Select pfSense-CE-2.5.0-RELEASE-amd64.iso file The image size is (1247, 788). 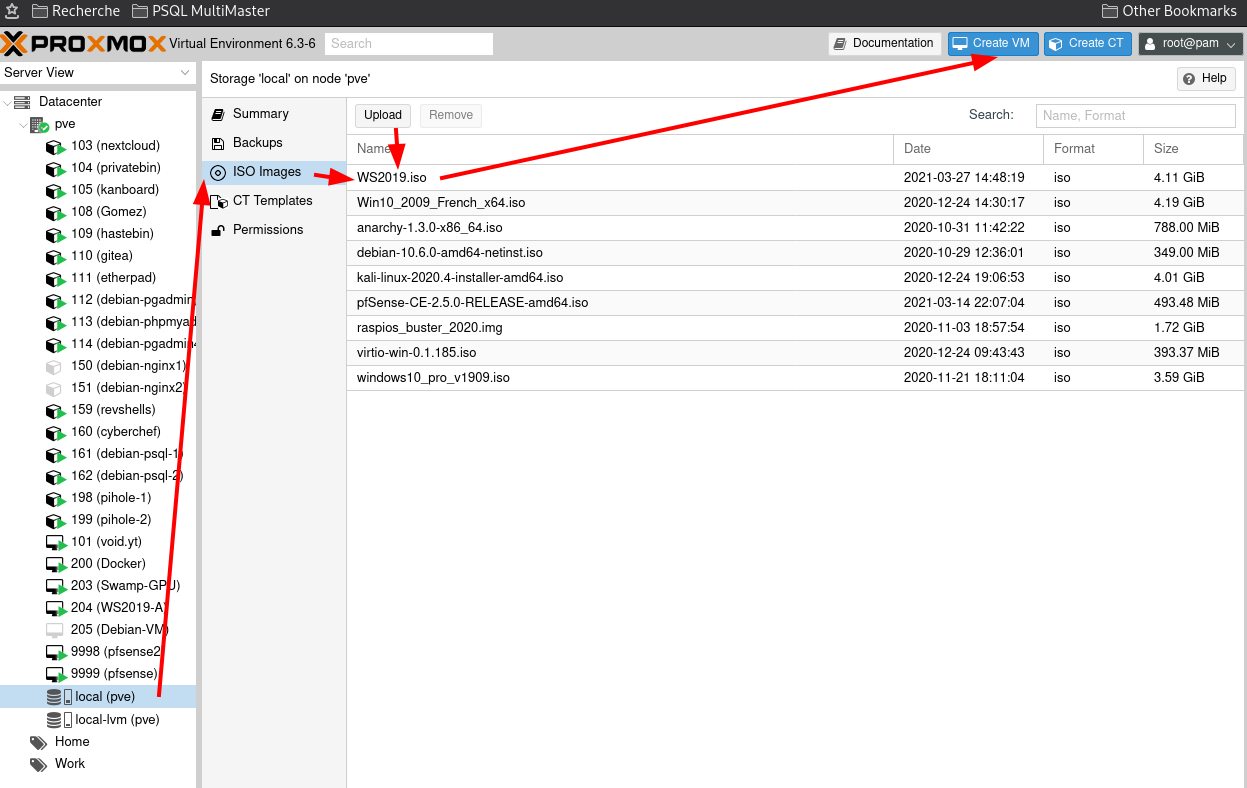click(472, 303)
